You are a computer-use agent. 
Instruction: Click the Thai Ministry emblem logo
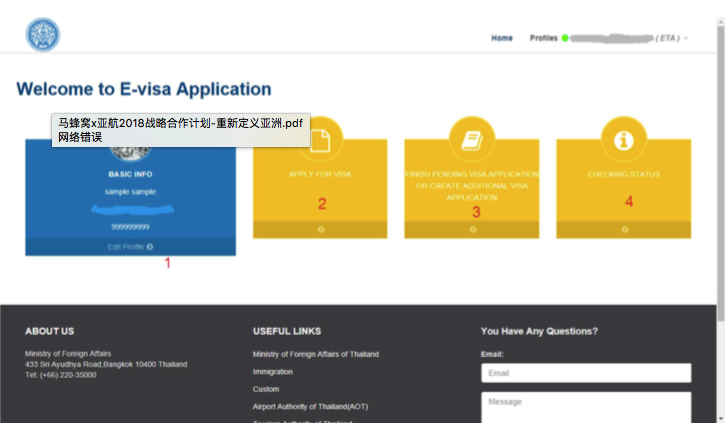coord(42,35)
